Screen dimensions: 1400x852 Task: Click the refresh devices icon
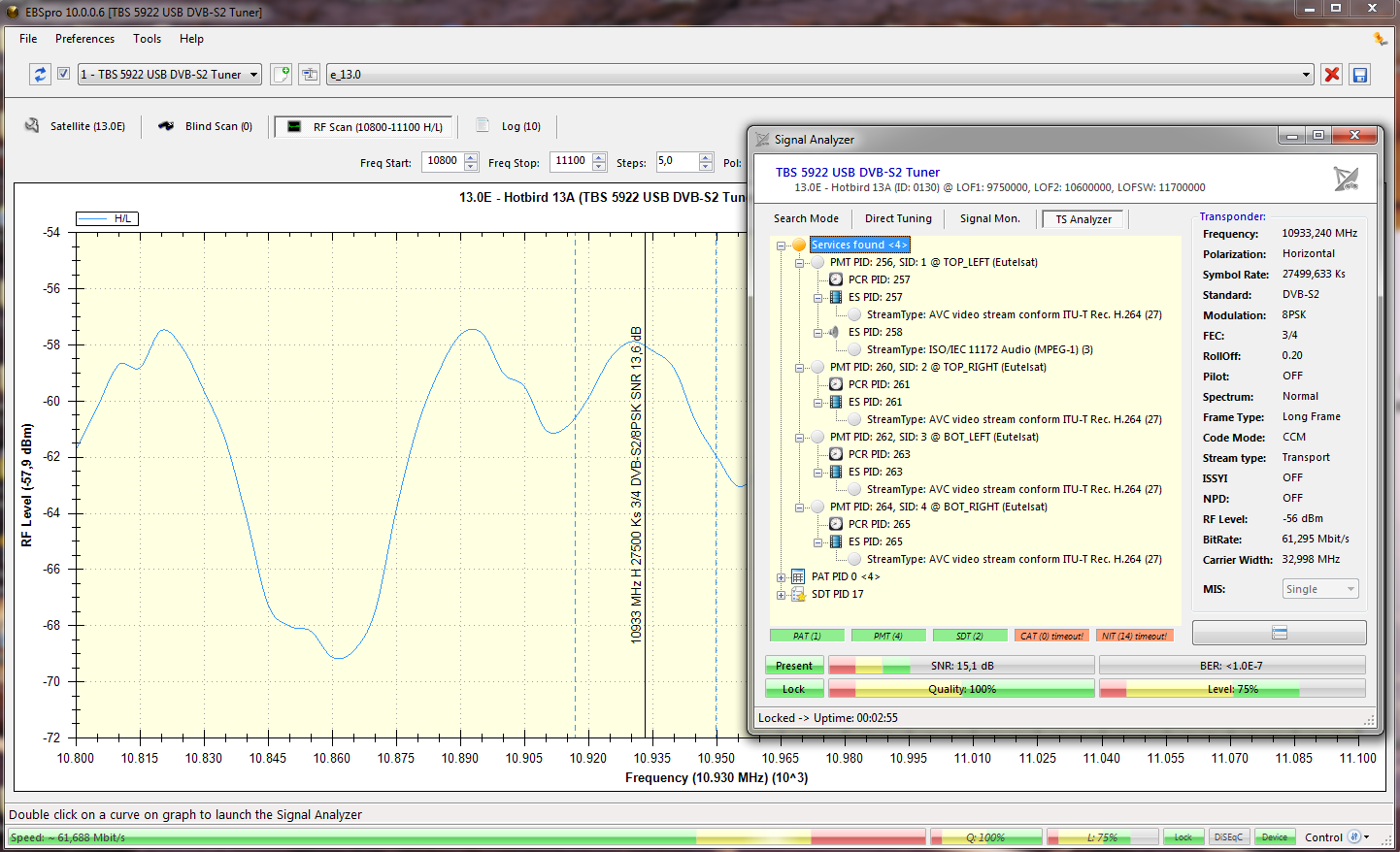tap(40, 74)
